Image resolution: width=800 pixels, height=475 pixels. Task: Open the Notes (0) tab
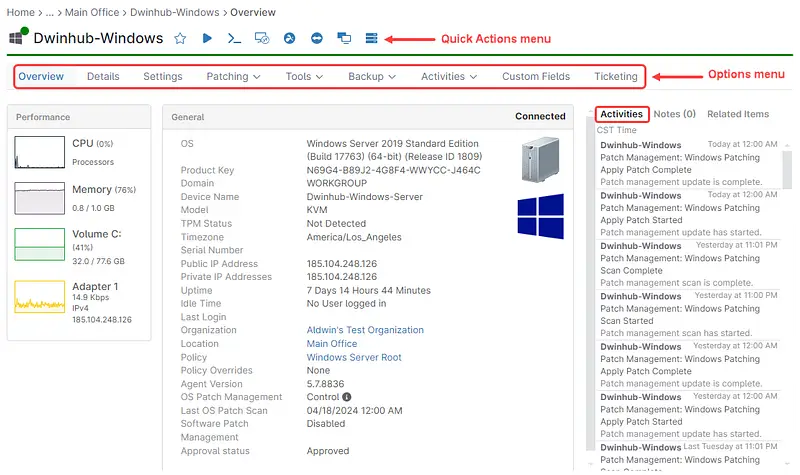click(675, 114)
